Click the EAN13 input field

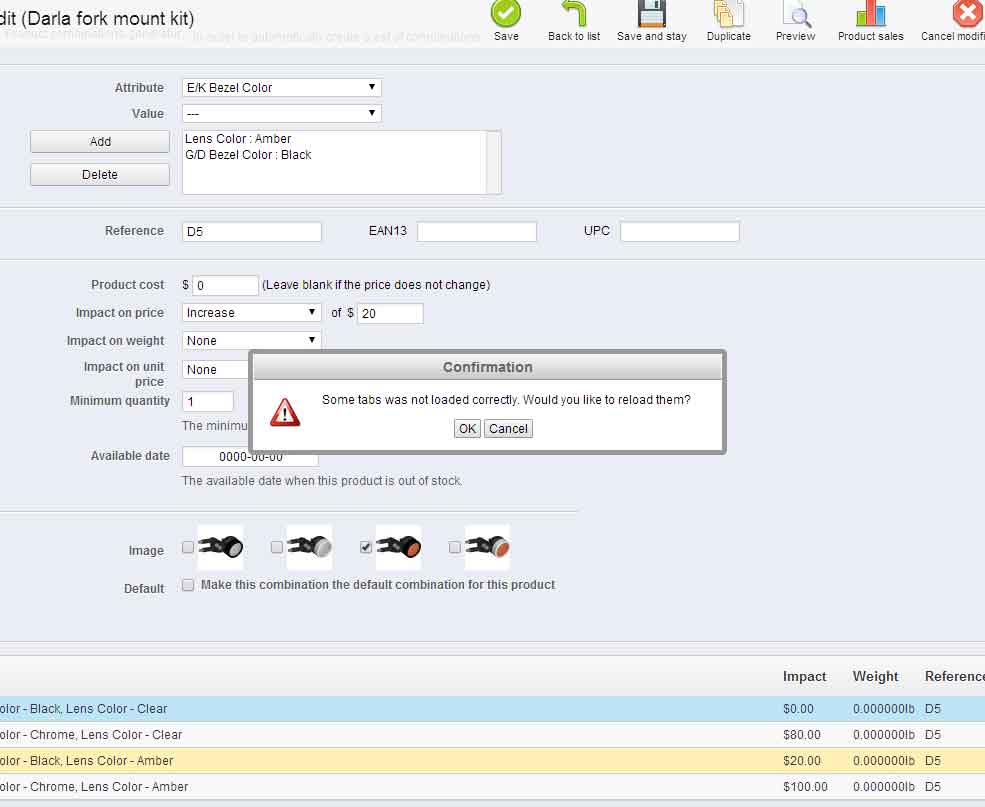coord(477,231)
